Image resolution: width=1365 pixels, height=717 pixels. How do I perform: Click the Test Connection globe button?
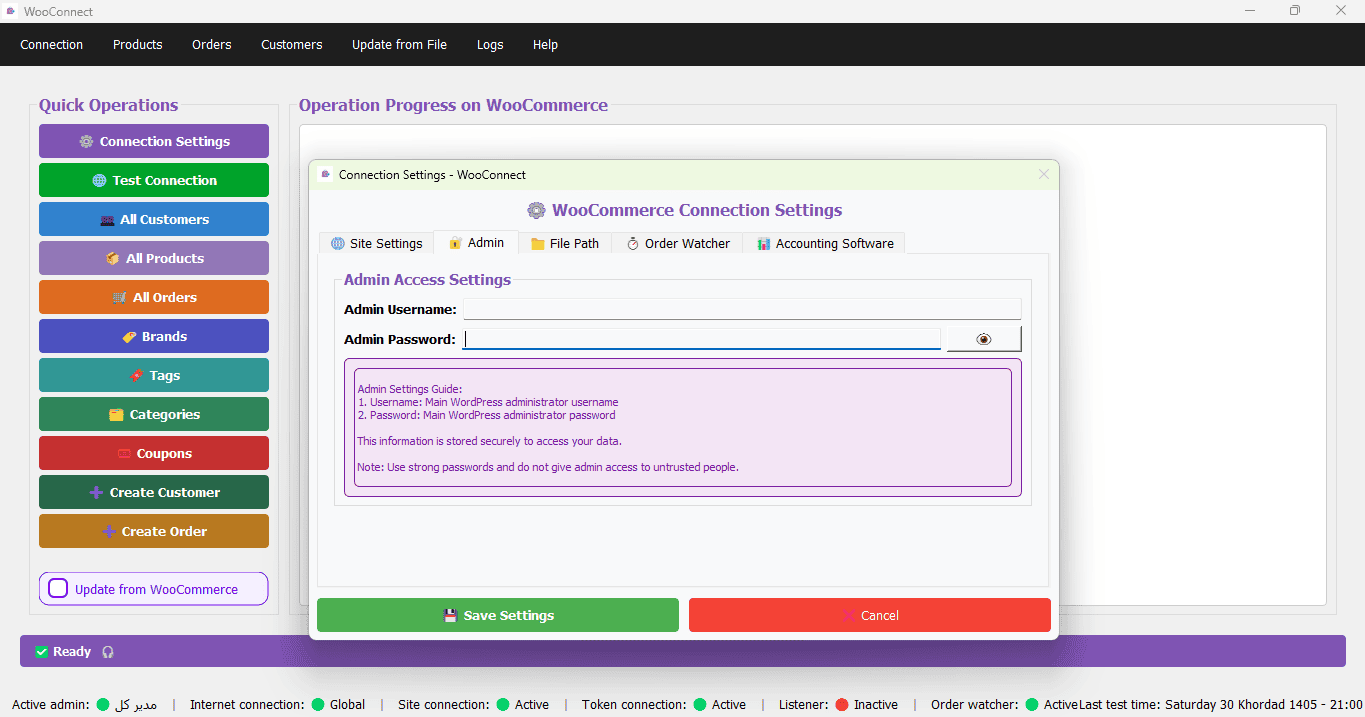pyautogui.click(x=154, y=180)
